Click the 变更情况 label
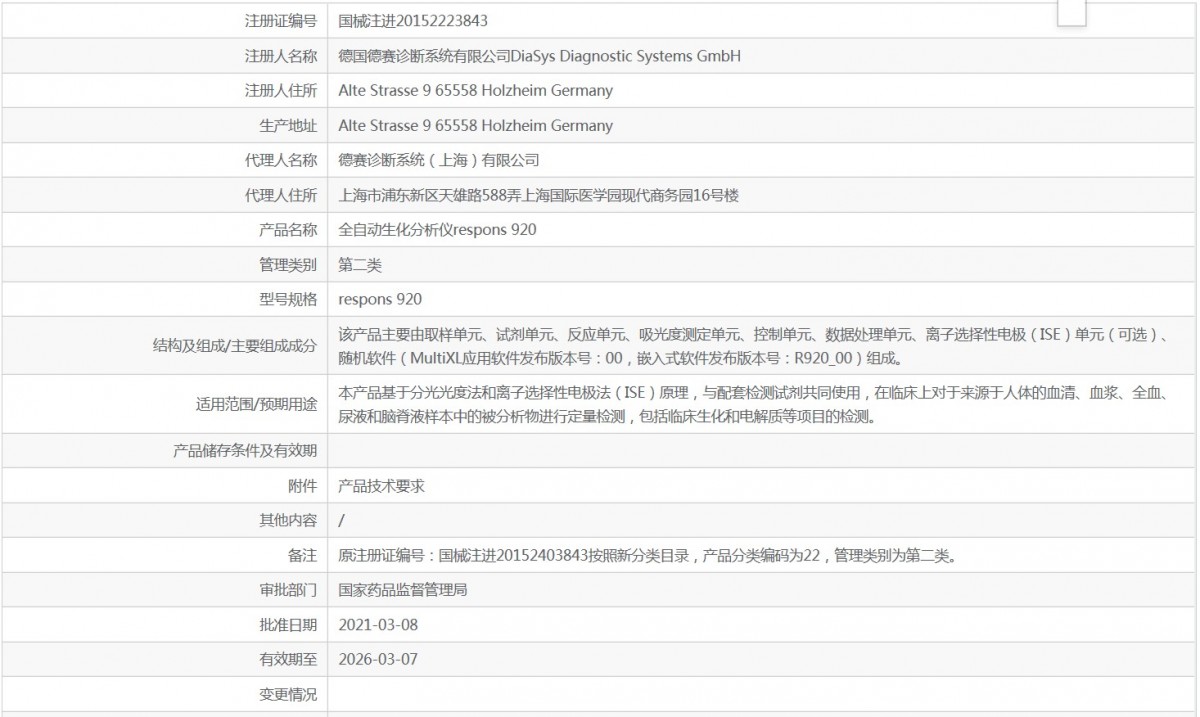 pyautogui.click(x=288, y=694)
